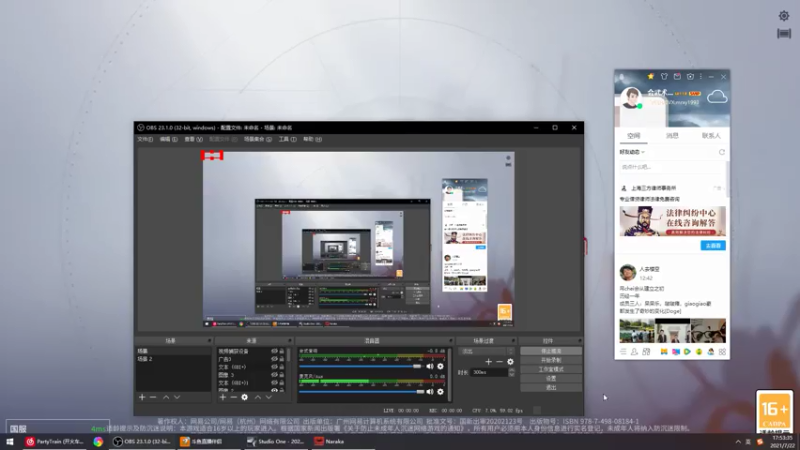This screenshot has width=800, height=450.
Task: Toggle visibility of 图像 3 source
Action: (x=274, y=374)
